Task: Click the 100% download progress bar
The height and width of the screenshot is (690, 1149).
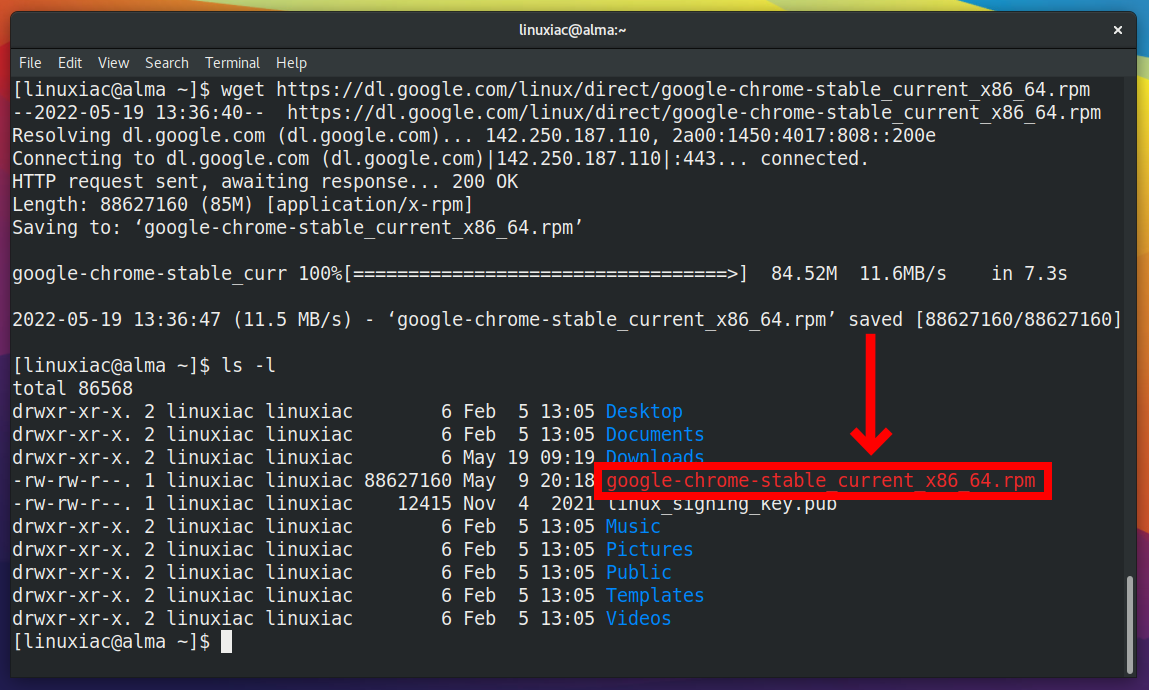Action: click(x=545, y=273)
